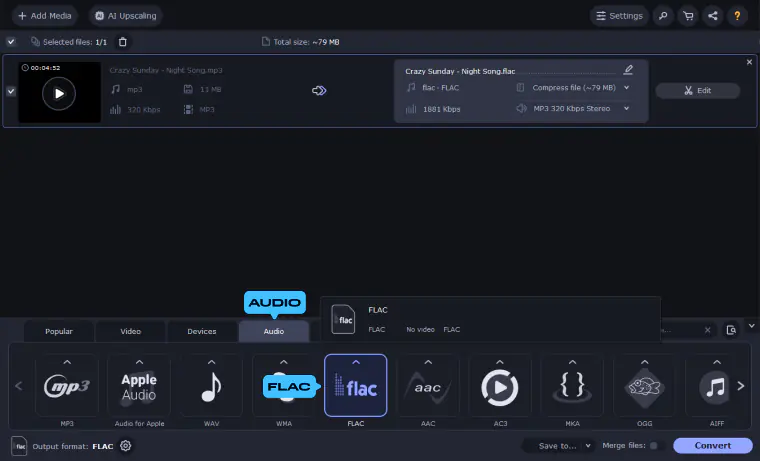Choose the OGG format icon
The width and height of the screenshot is (760, 461).
645,387
